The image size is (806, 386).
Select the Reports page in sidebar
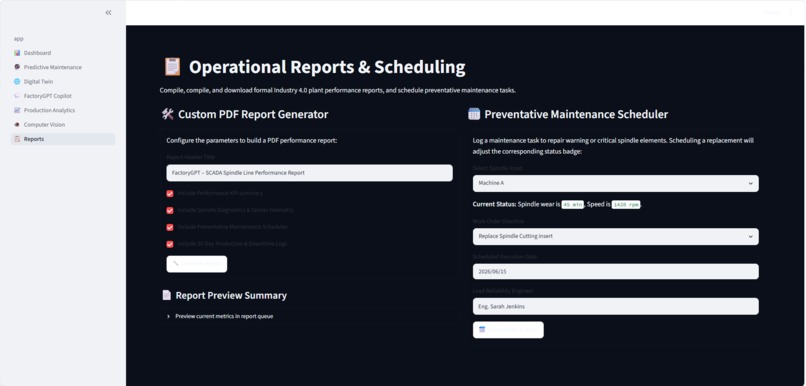click(x=63, y=139)
